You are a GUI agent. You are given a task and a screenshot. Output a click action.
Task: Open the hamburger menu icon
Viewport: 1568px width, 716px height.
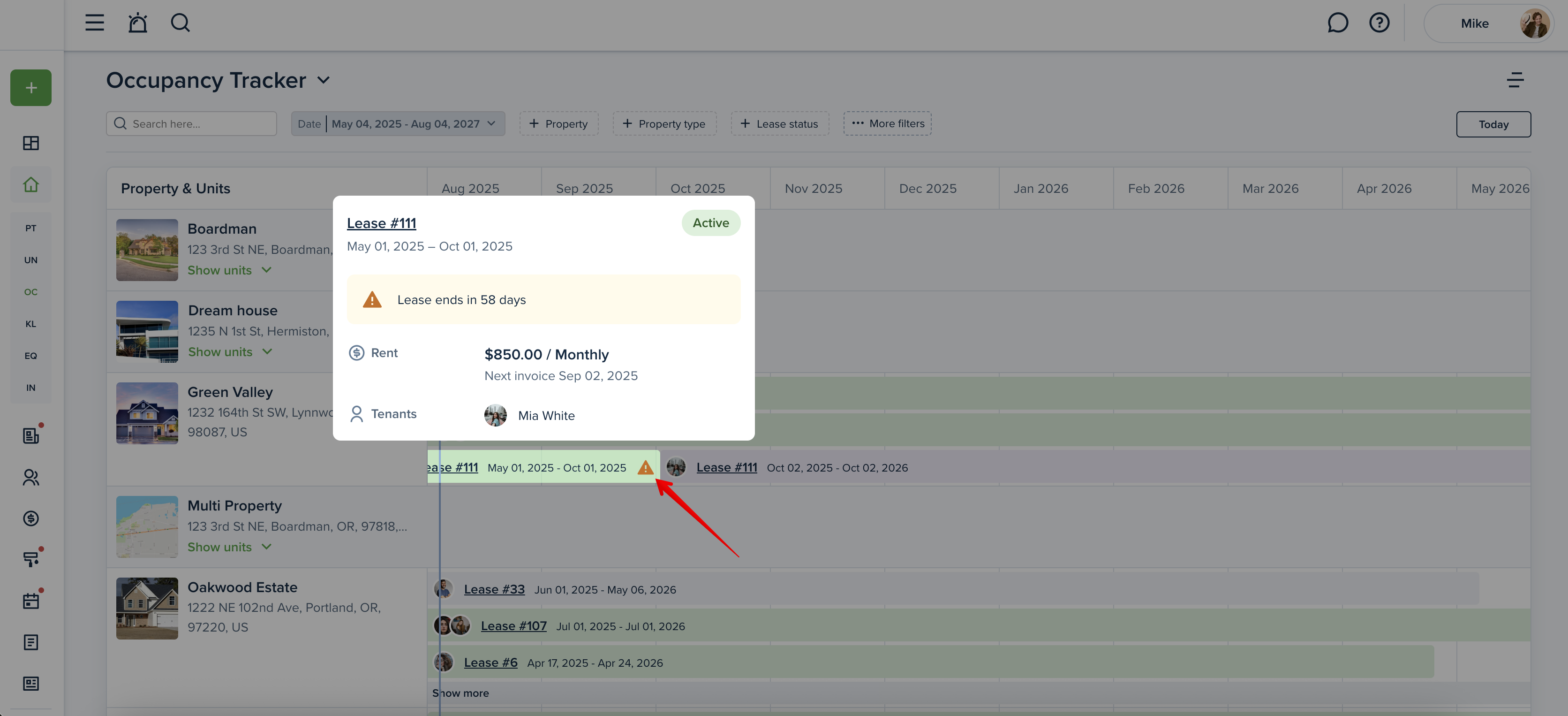tap(94, 23)
